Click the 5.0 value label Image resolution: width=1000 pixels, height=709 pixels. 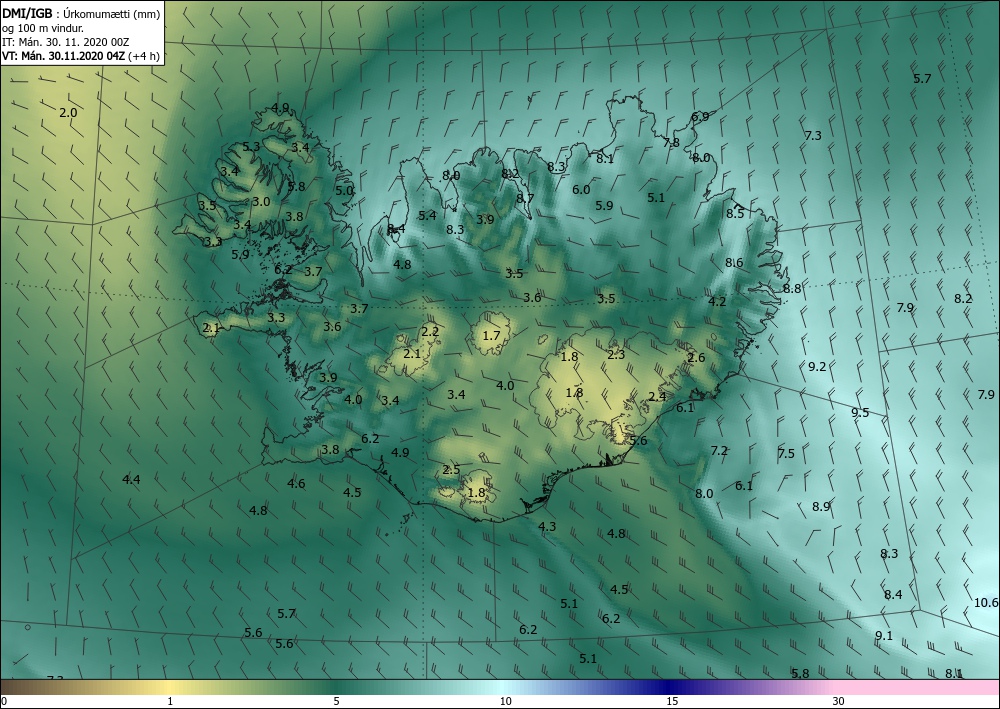[x=344, y=190]
